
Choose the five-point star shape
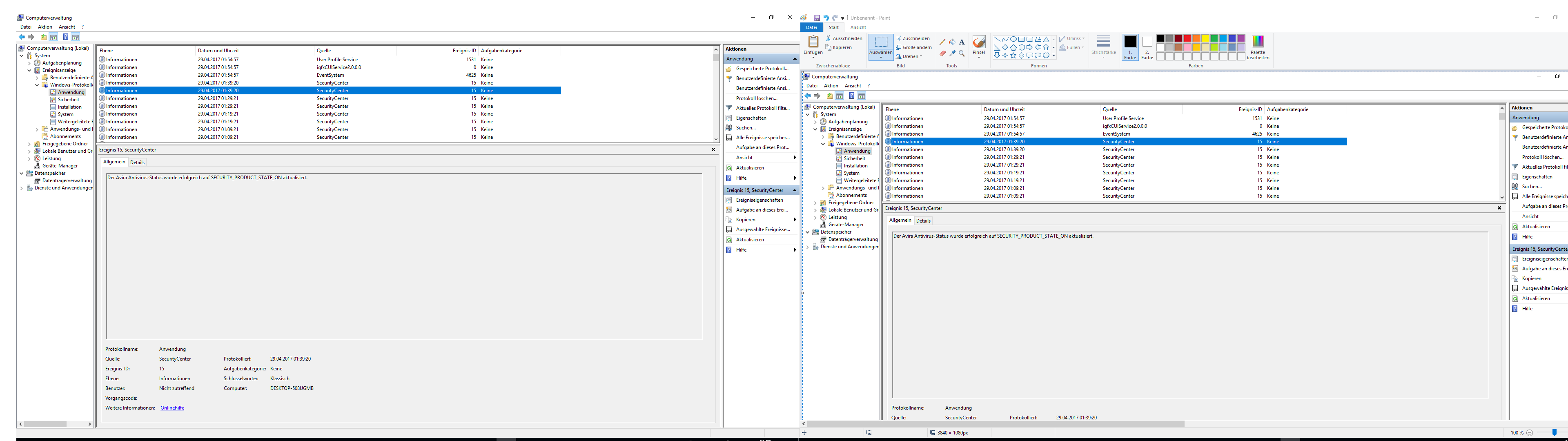[x=1013, y=56]
